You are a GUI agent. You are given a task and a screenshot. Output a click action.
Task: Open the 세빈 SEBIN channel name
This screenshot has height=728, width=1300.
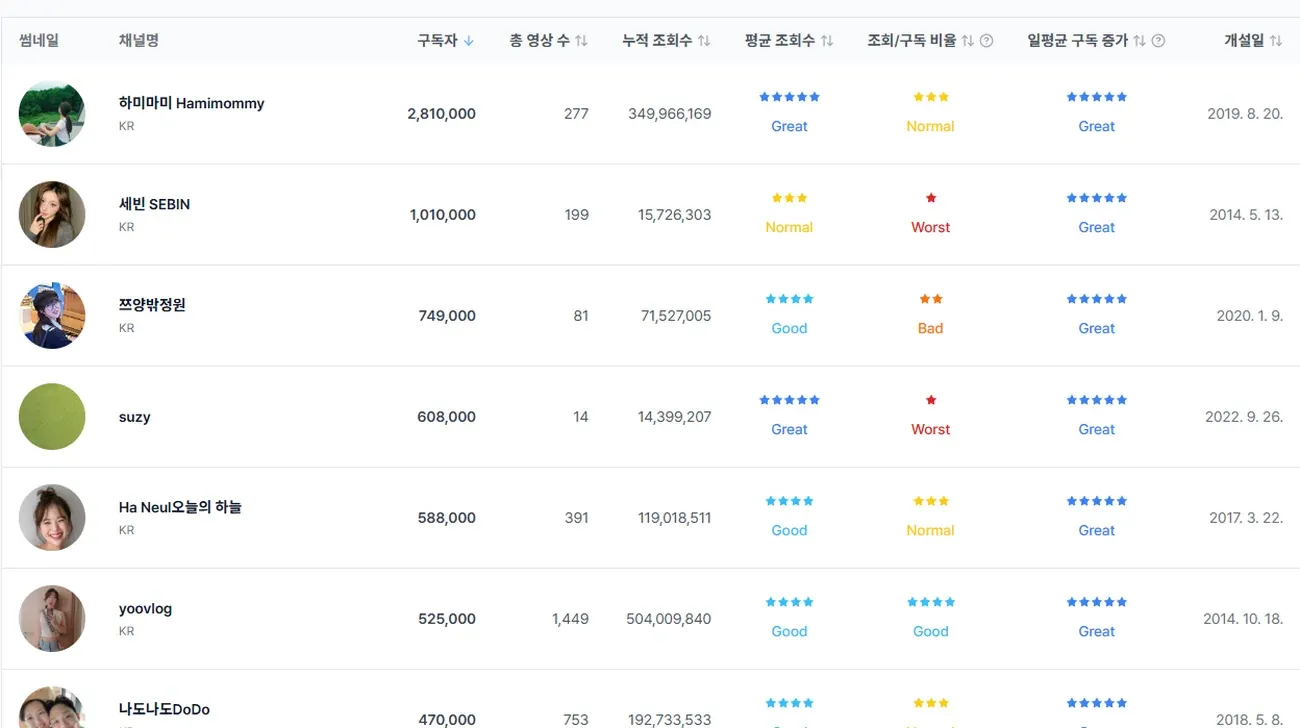154,204
